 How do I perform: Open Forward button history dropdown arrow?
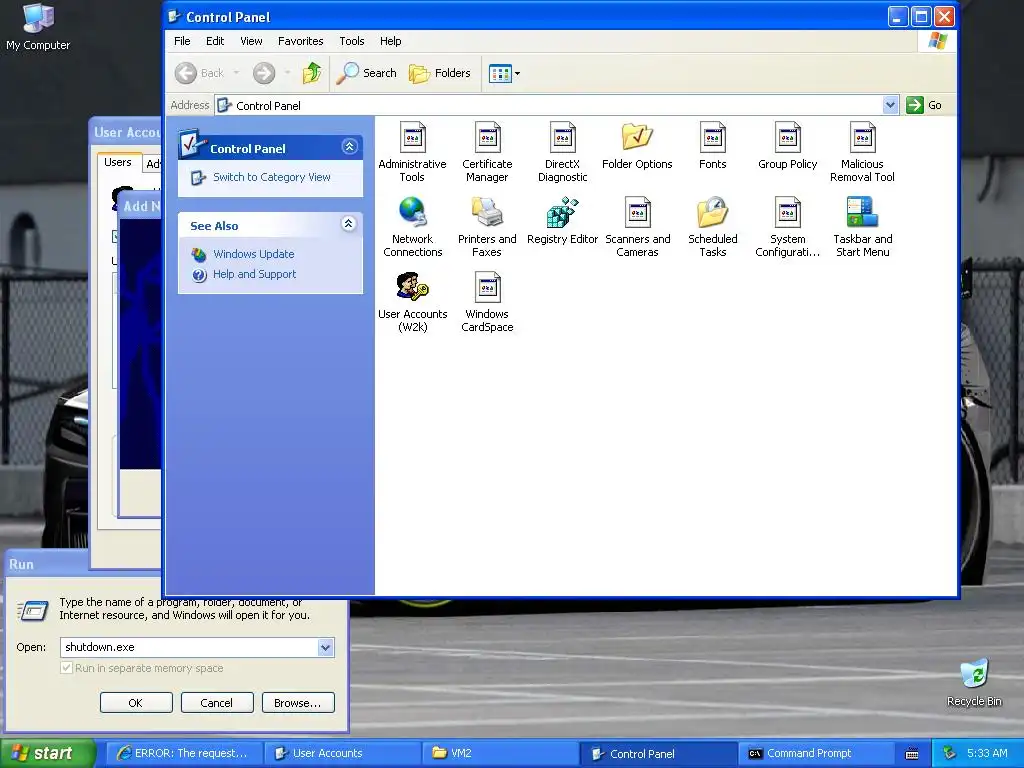(x=287, y=73)
